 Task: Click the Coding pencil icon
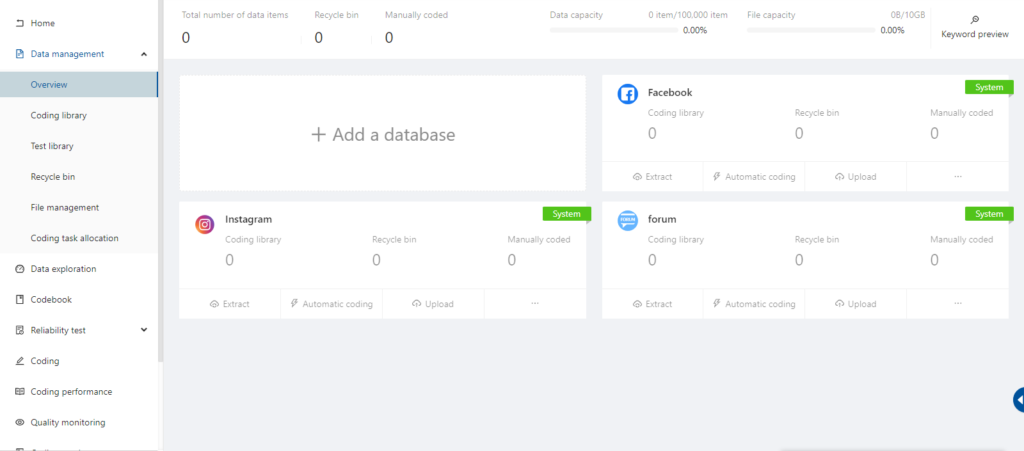tap(19, 361)
